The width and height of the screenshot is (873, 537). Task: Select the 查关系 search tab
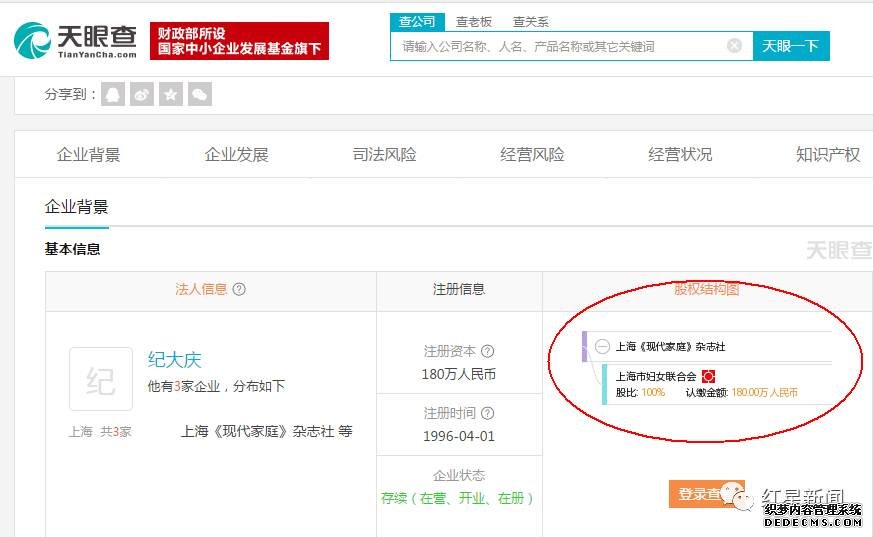pos(531,22)
